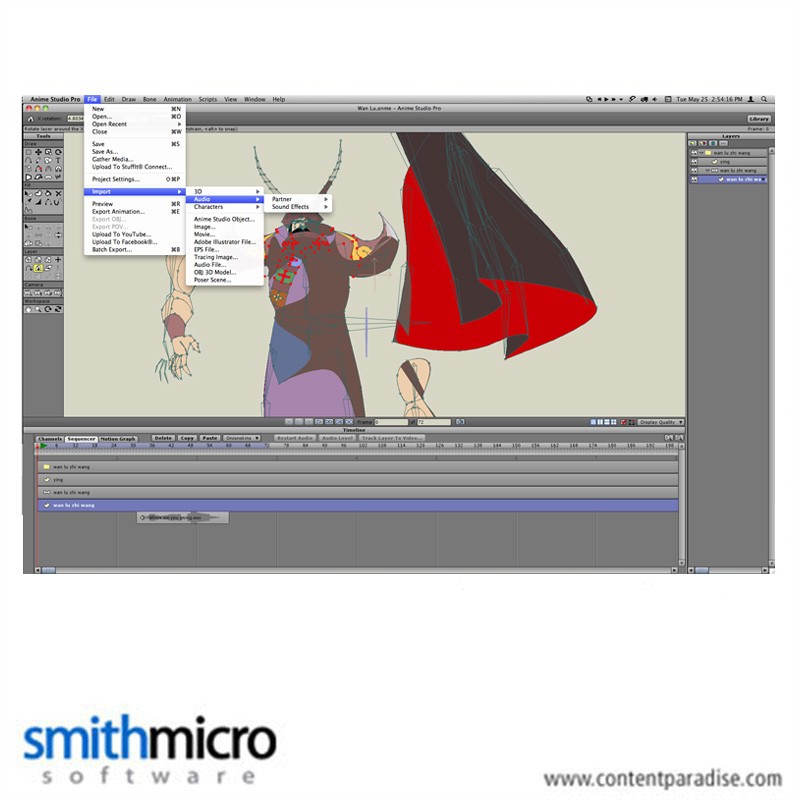
Task: Click the loop playback icon next to frame field
Action: coord(460,422)
